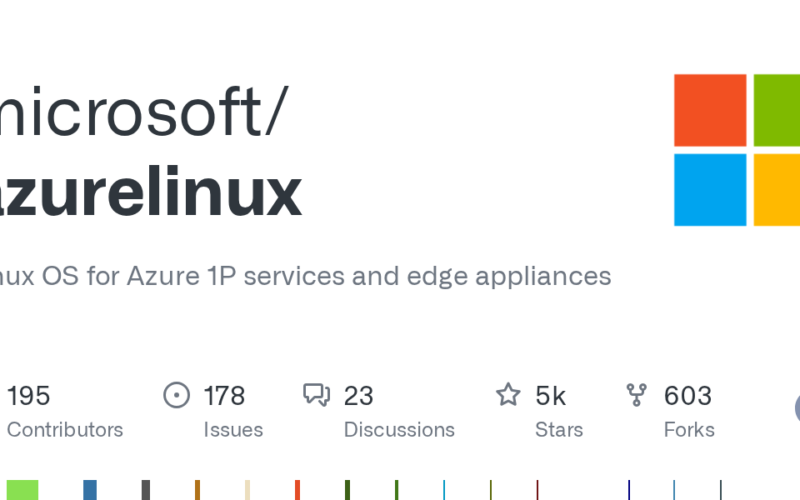This screenshot has height=500, width=800.
Task: Click the Microsoft logo red square
Action: point(710,110)
